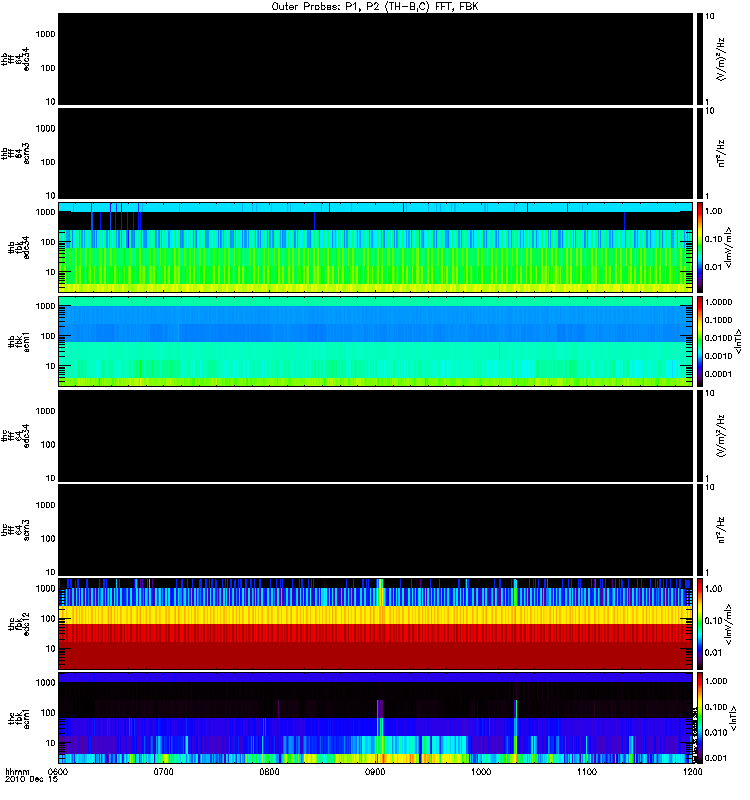Click the thc fbk edc12 rainbow color bar
750x800 pixels.
pos(700,623)
